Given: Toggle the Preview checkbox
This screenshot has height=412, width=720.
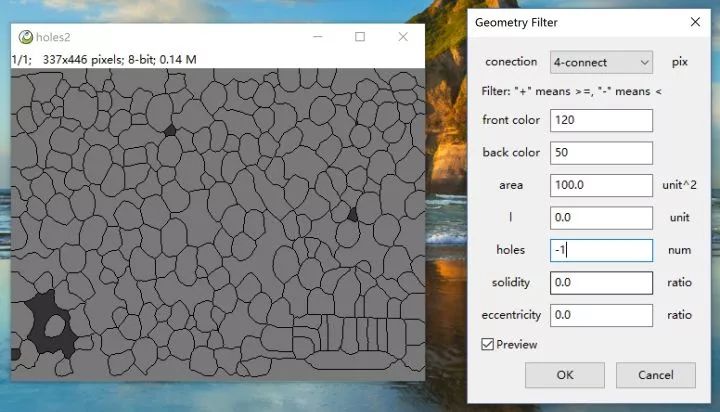Looking at the screenshot, I should (x=487, y=344).
